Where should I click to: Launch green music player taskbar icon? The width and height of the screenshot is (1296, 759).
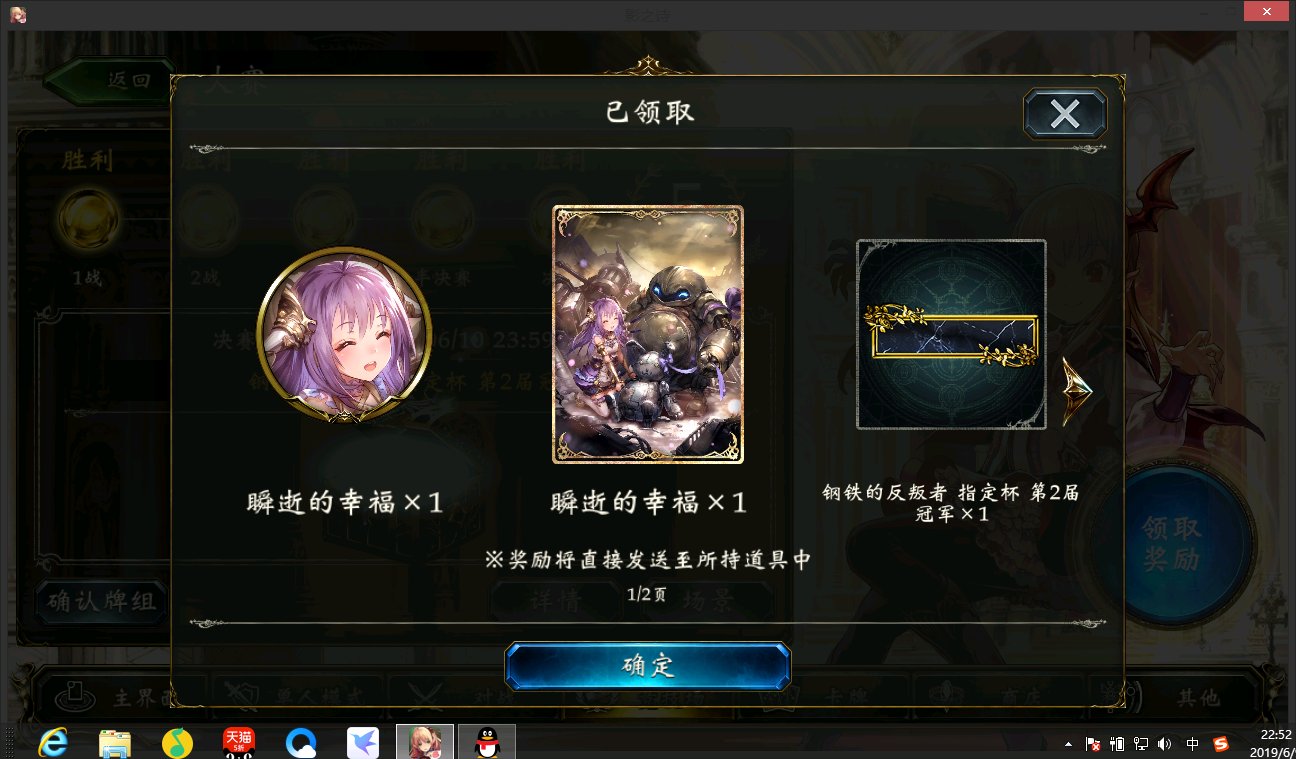[177, 742]
